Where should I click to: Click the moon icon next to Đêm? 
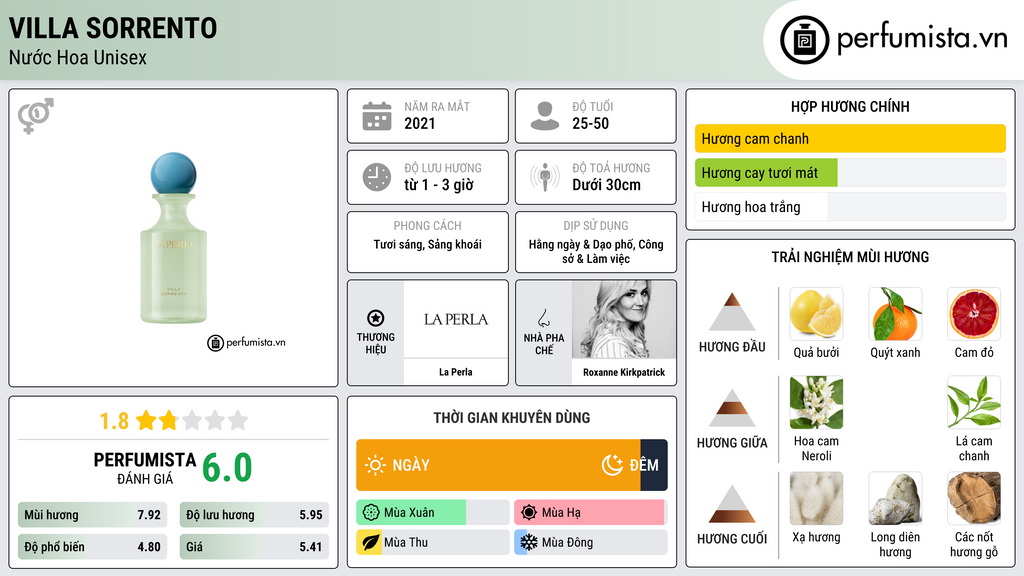tap(612, 465)
